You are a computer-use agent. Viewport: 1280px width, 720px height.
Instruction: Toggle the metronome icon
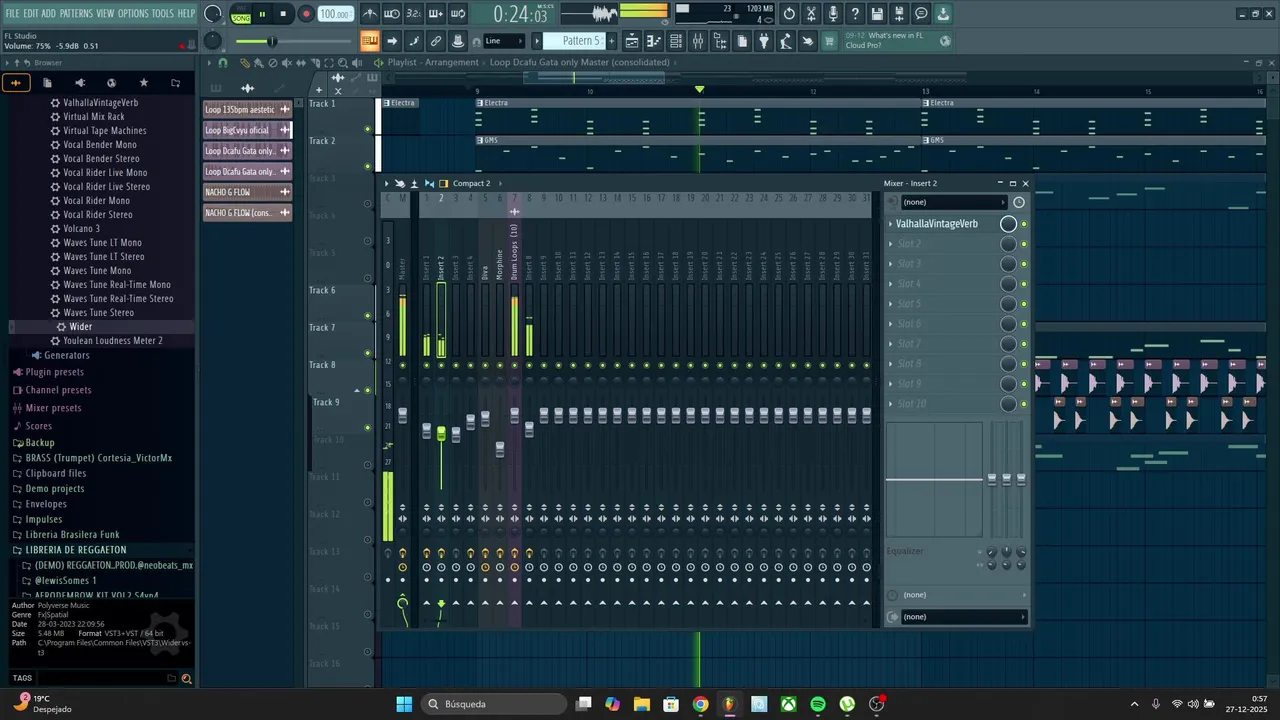point(371,14)
